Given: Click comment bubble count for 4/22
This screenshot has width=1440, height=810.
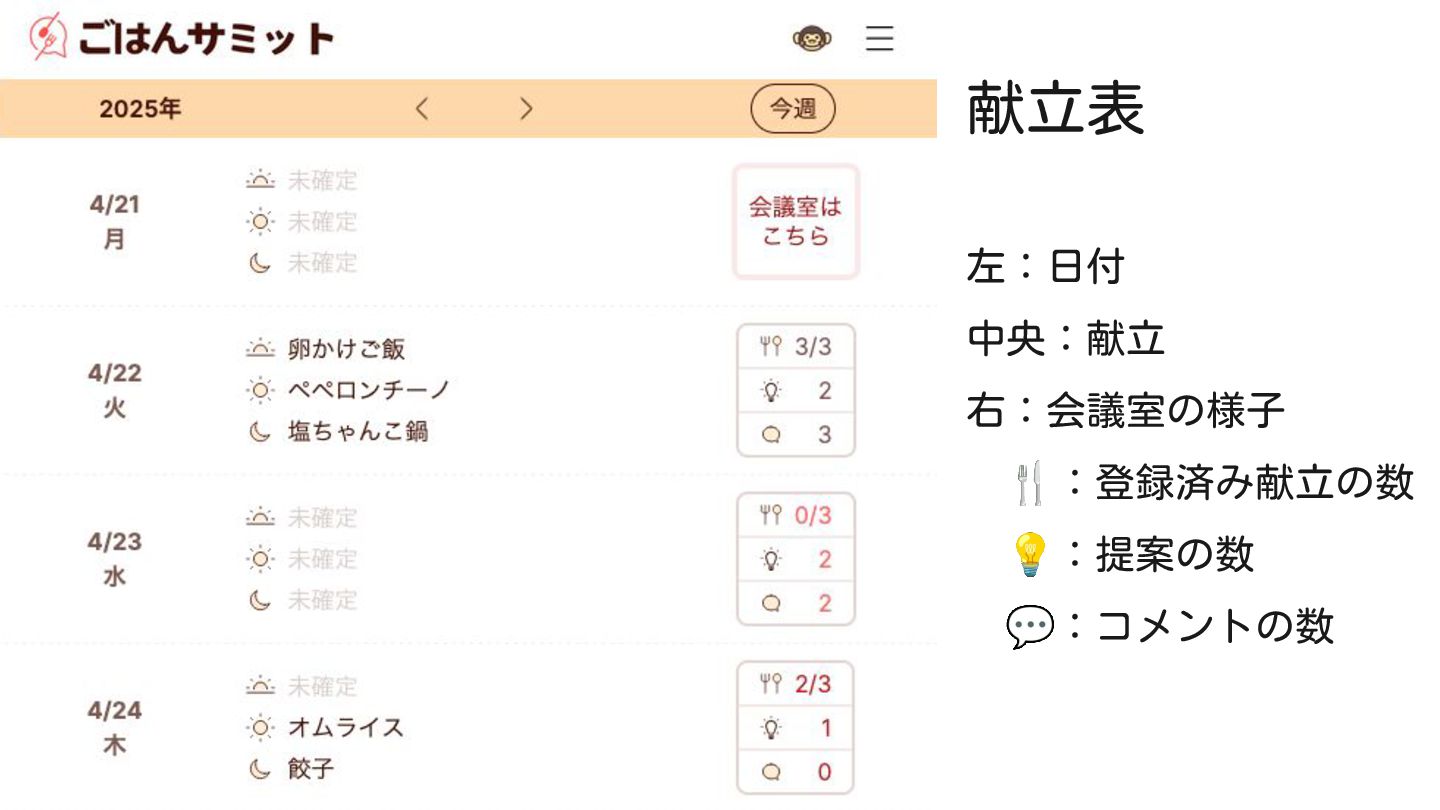Looking at the screenshot, I should point(796,435).
